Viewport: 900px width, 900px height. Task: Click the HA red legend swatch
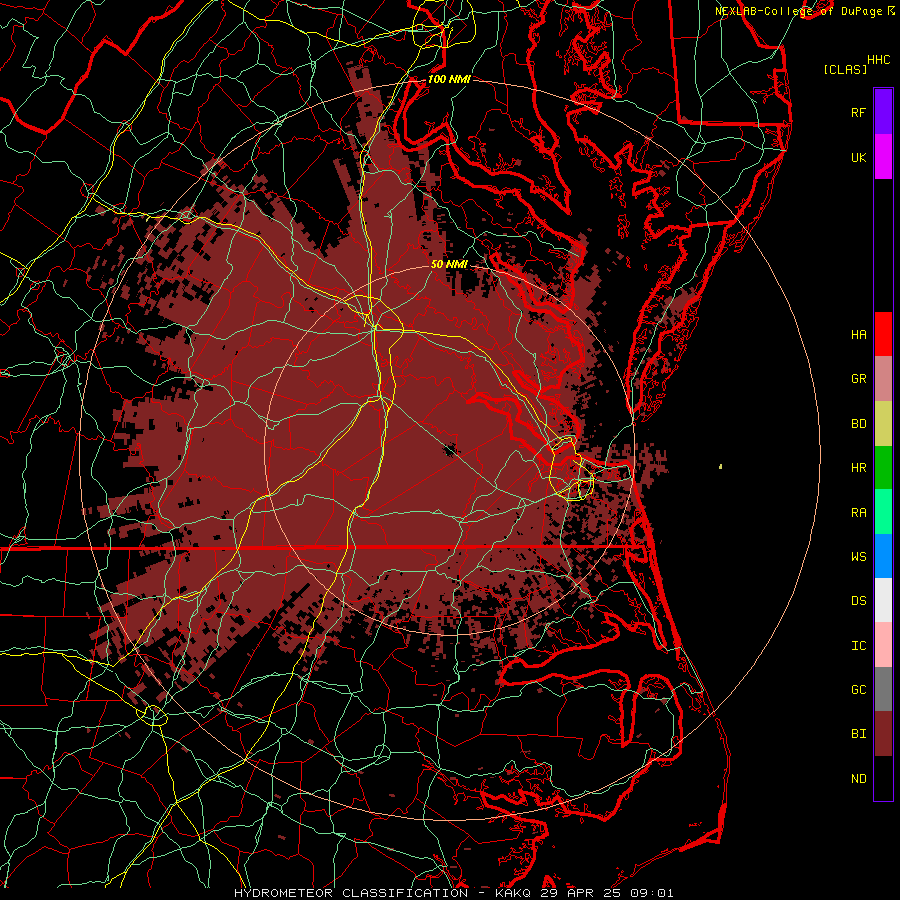883,334
